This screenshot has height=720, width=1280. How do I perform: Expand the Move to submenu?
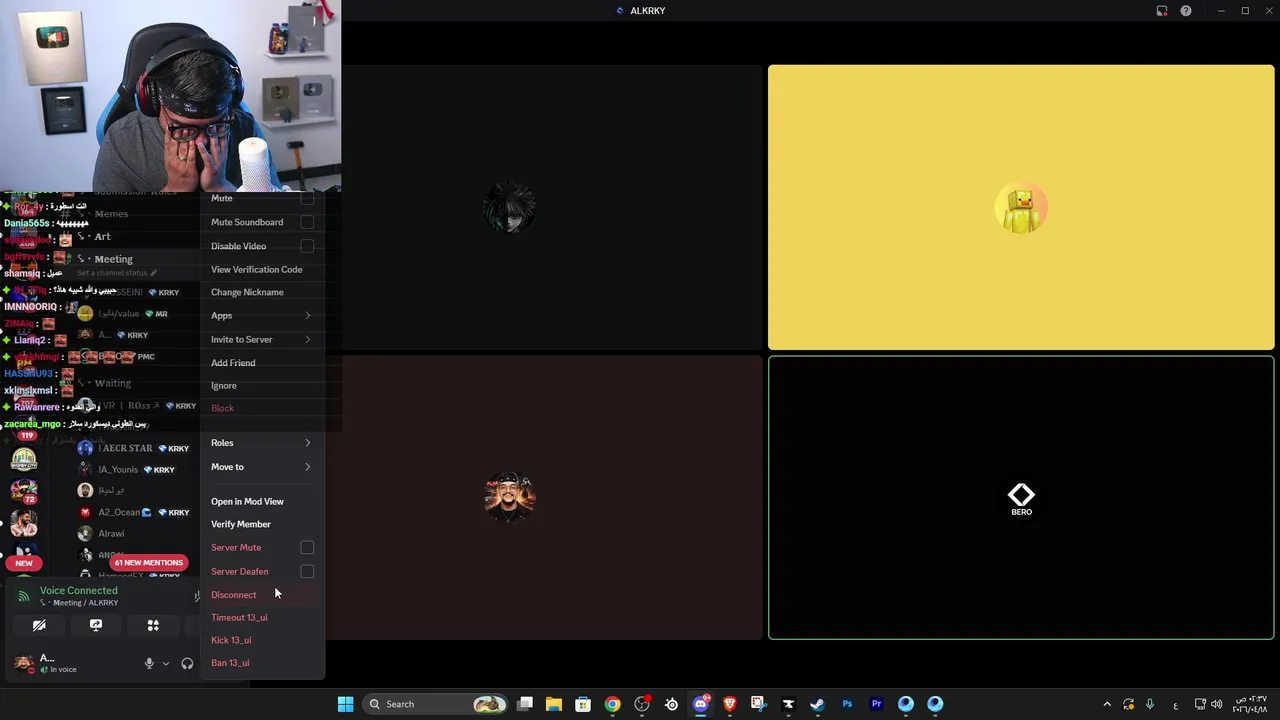coord(262,467)
